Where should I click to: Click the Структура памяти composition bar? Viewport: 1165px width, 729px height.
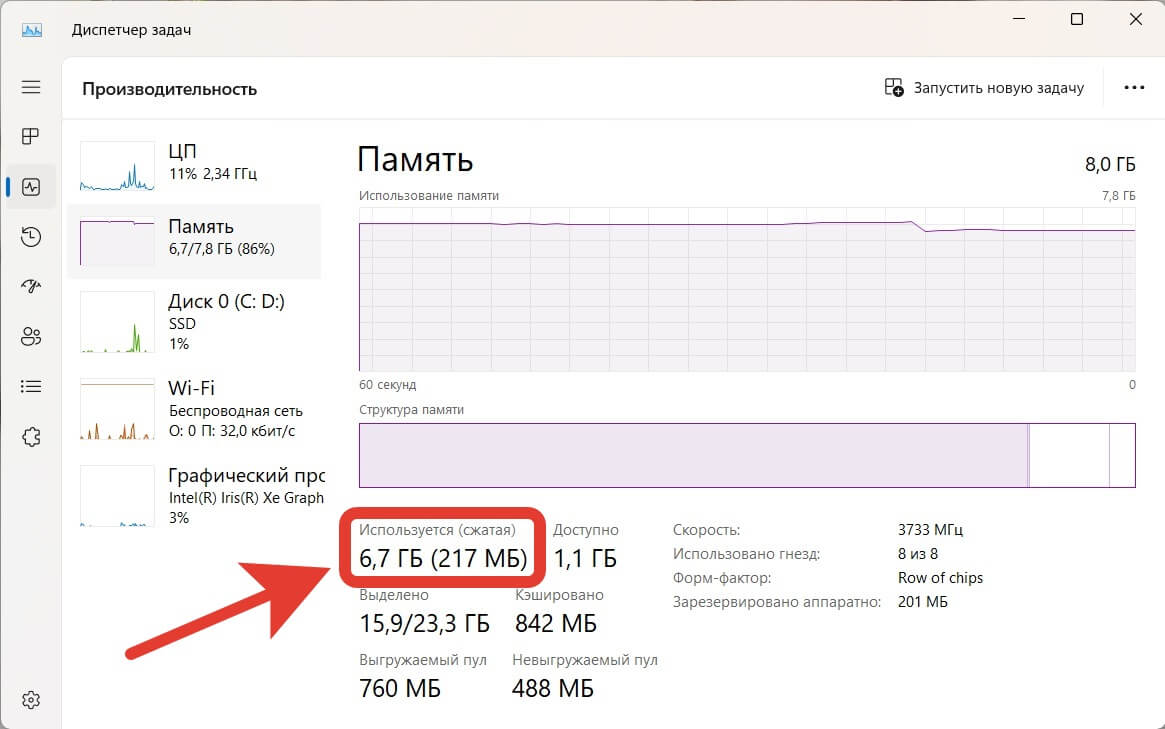tap(745, 455)
